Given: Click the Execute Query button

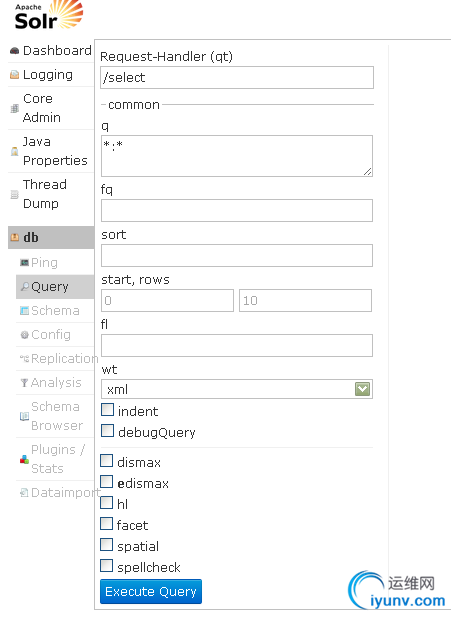Looking at the screenshot, I should (151, 591).
